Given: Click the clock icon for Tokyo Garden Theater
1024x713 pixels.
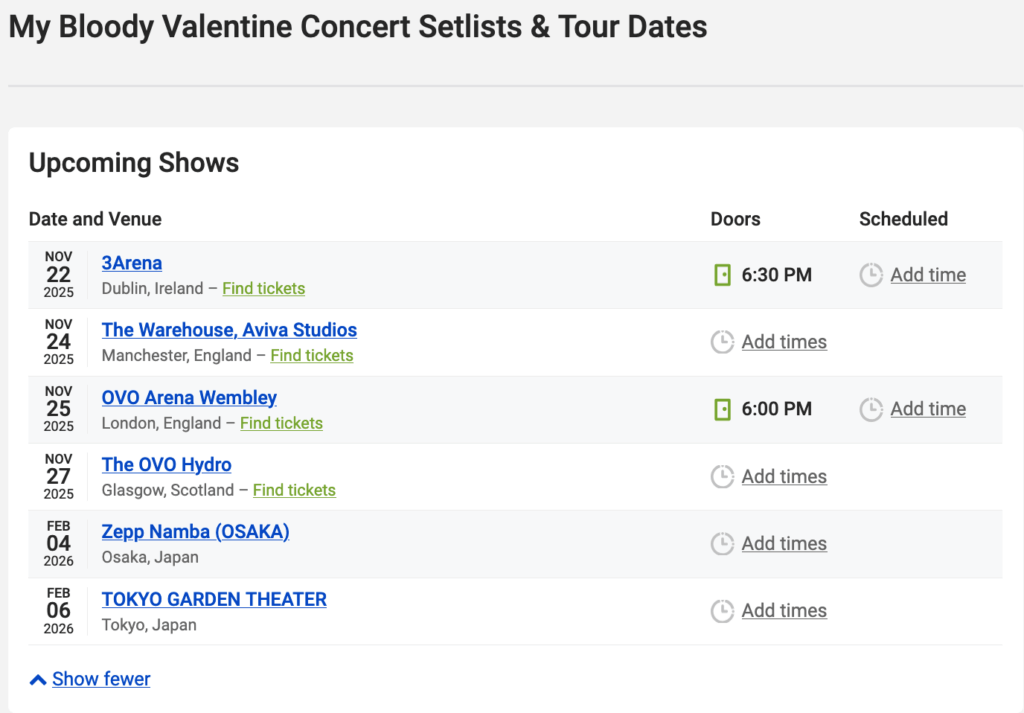Looking at the screenshot, I should point(722,611).
